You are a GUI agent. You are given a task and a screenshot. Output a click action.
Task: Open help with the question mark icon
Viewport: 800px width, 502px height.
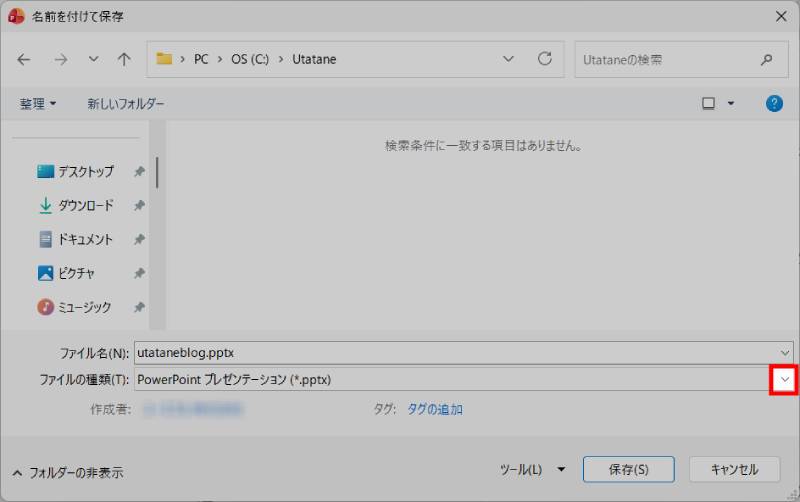pyautogui.click(x=774, y=104)
